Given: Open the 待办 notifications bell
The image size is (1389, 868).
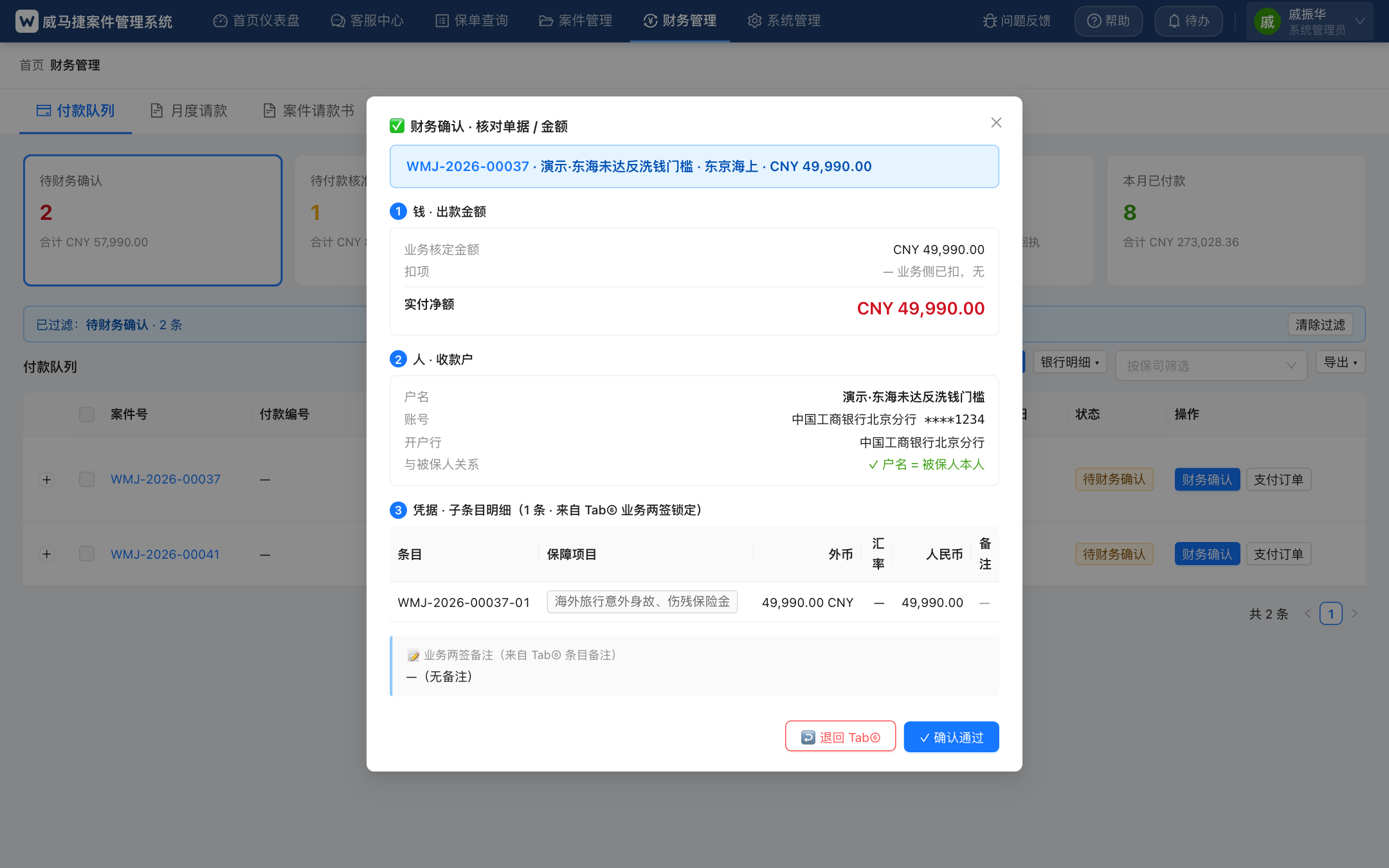Looking at the screenshot, I should (x=1188, y=21).
